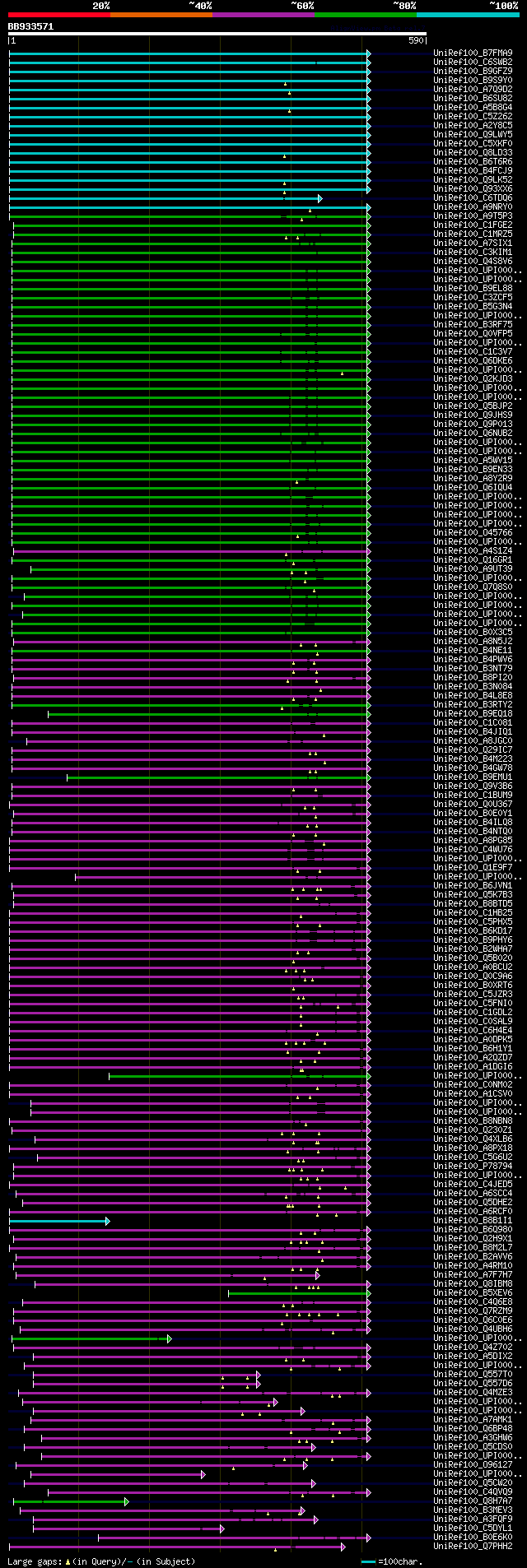The width and height of the screenshot is (527, 1568).
Task: Select hit label UniRef100_Q7PHH2
Action: click(x=473, y=1547)
